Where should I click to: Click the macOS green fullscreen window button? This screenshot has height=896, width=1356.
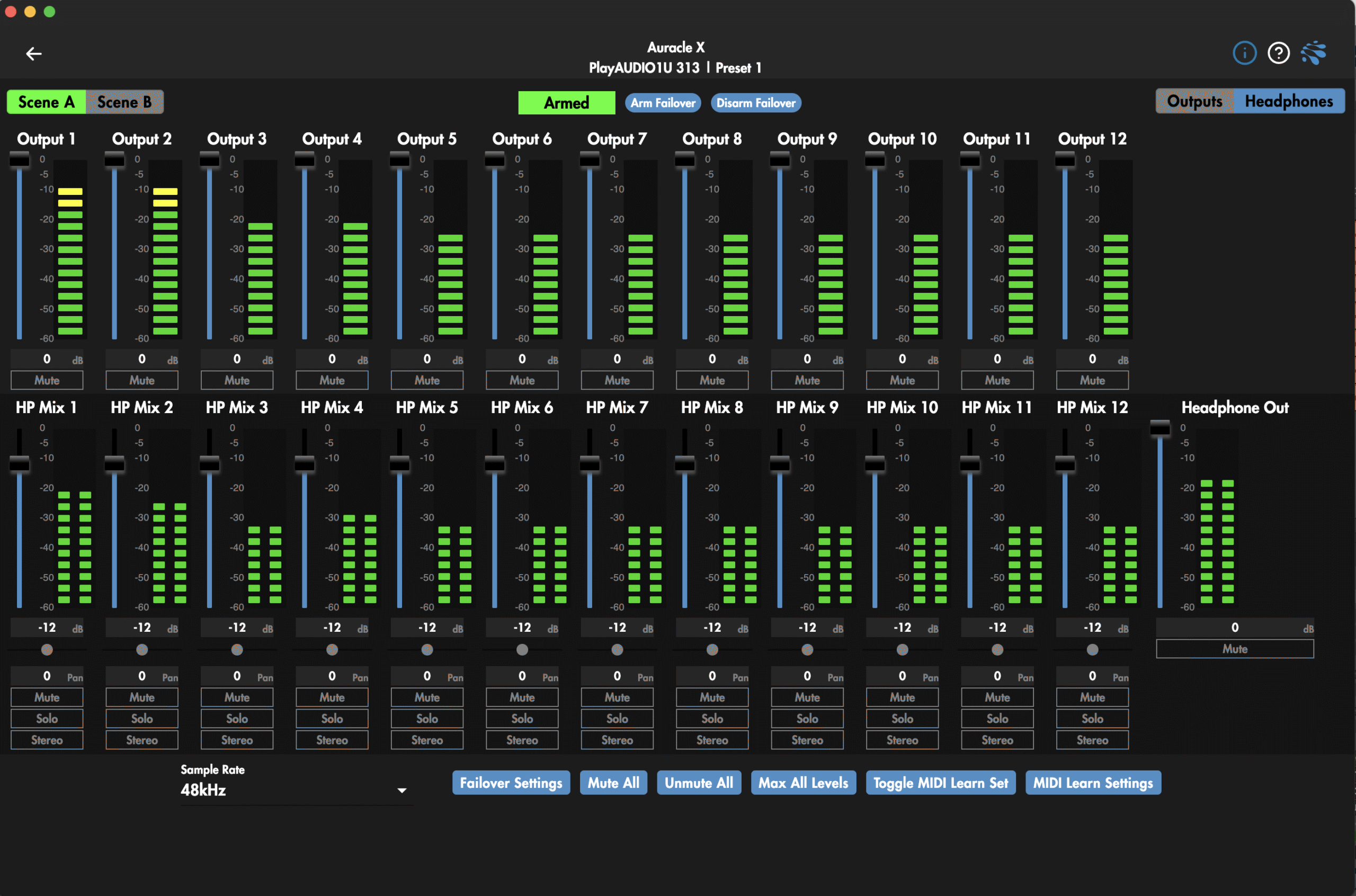click(50, 12)
